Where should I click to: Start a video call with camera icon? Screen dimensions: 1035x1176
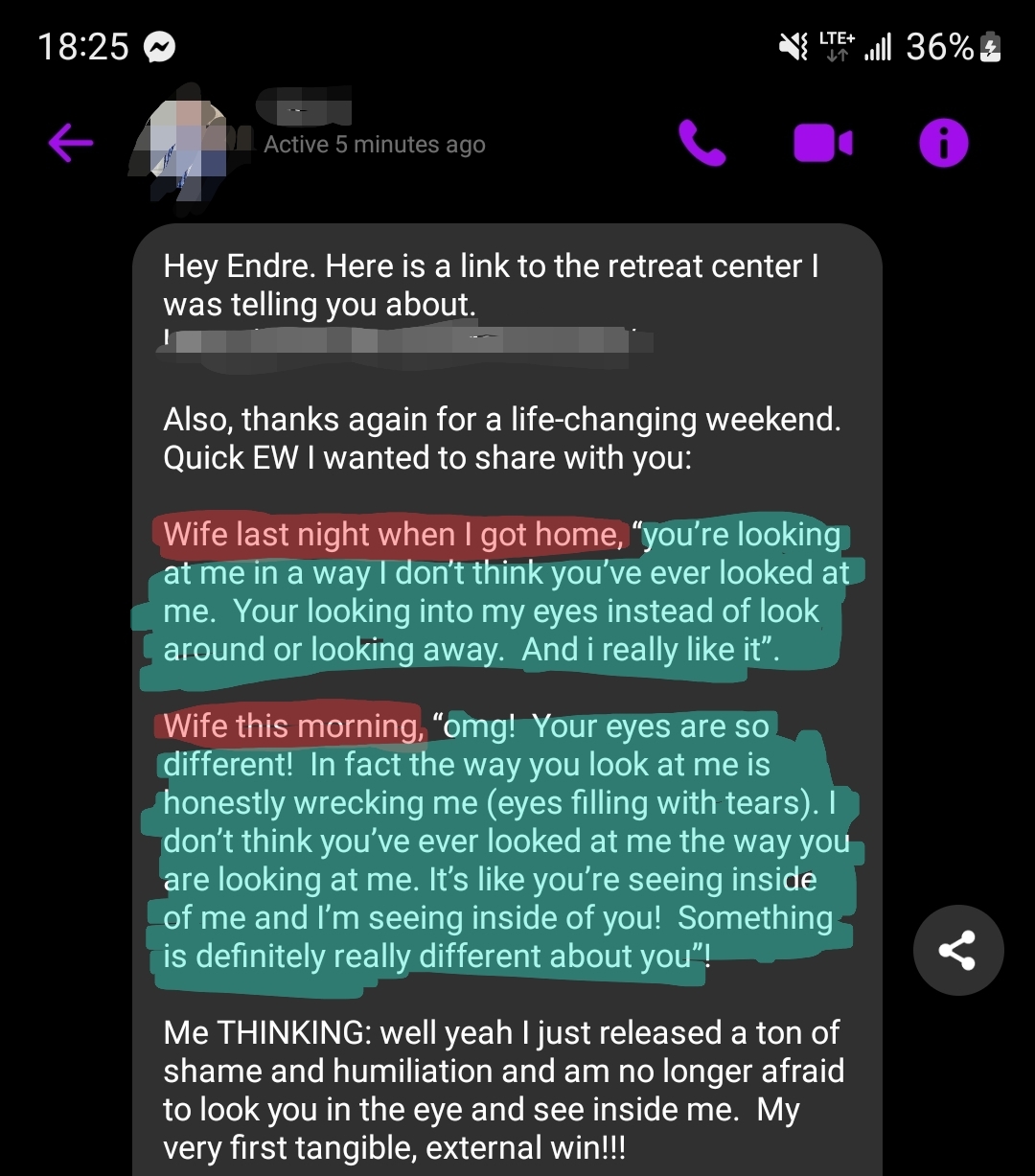click(823, 144)
